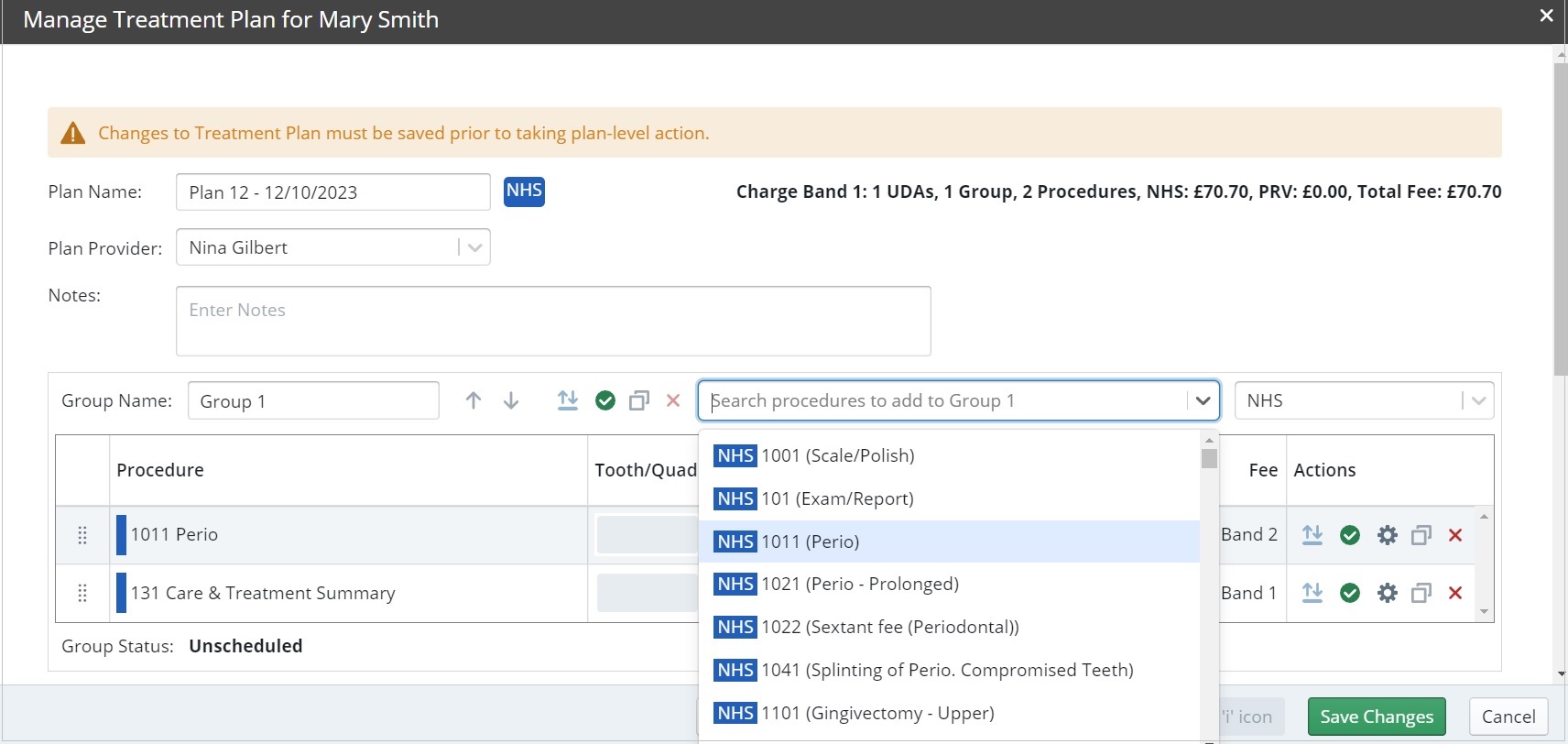This screenshot has height=744, width=1568.
Task: Click the Cancel button
Action: click(x=1508, y=717)
